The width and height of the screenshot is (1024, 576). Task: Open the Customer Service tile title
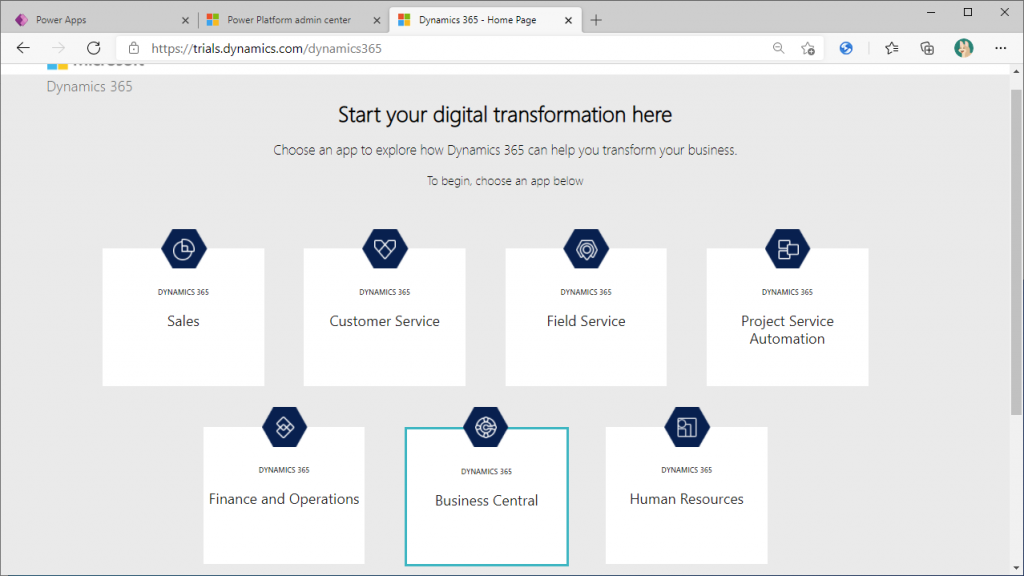(x=385, y=321)
